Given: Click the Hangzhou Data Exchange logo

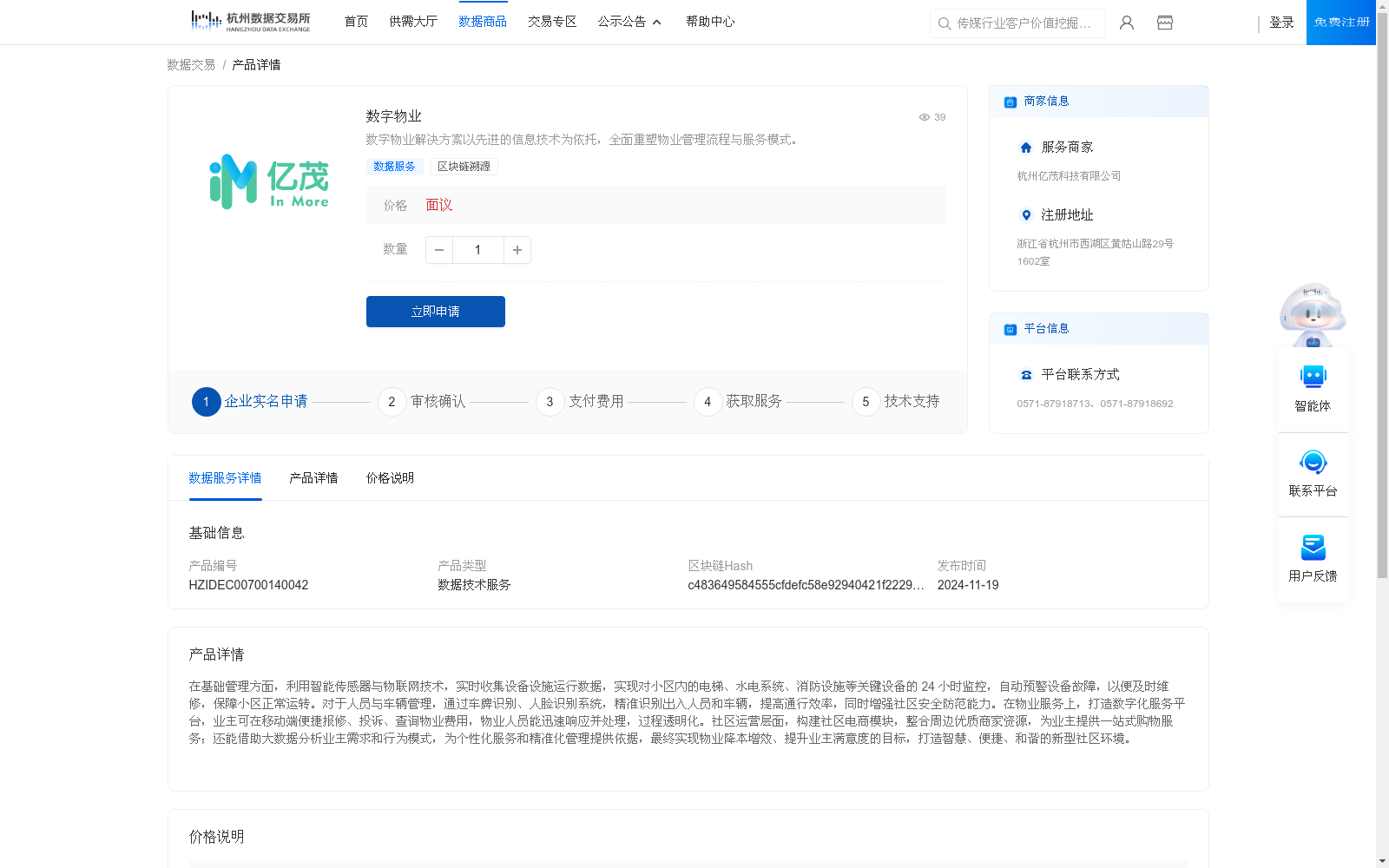Looking at the screenshot, I should [250, 22].
